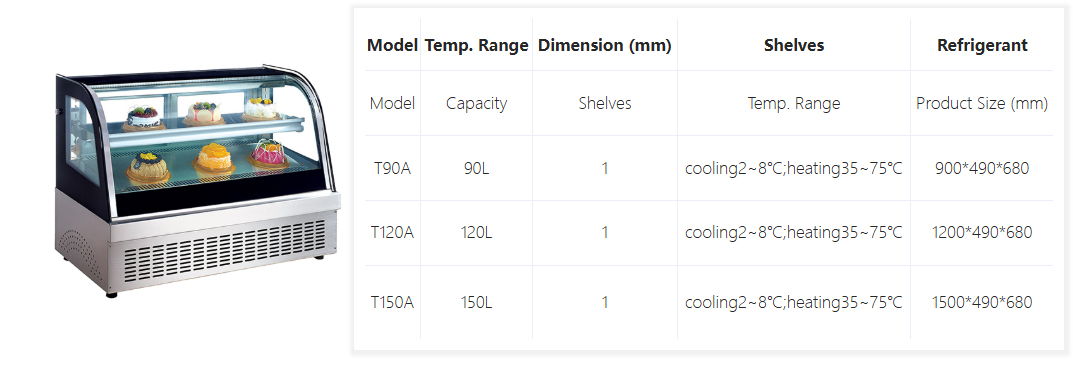Select T150A temperature range text
The height and width of the screenshot is (390, 1073).
click(794, 302)
